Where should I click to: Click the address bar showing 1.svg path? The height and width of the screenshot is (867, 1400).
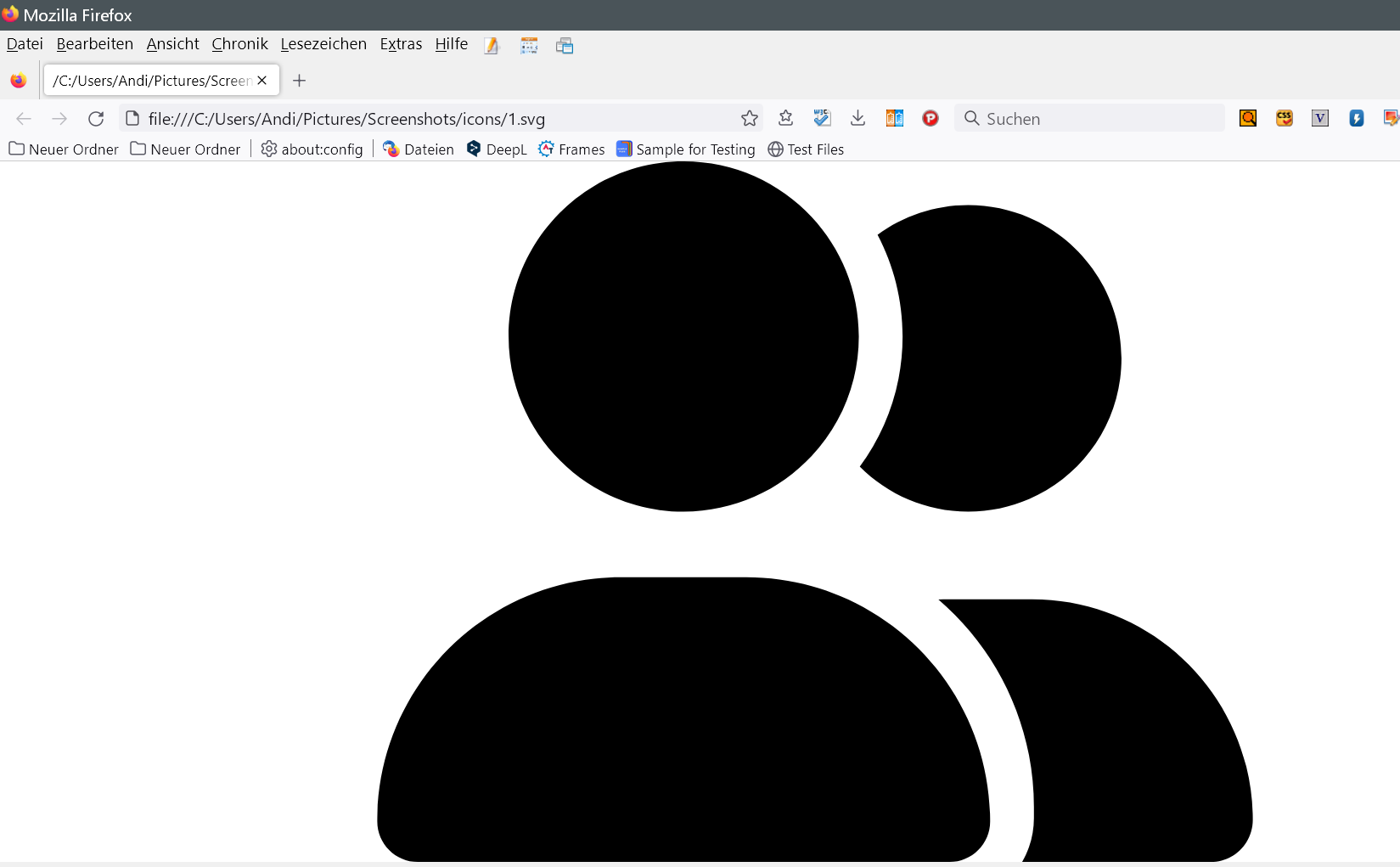tap(424, 119)
